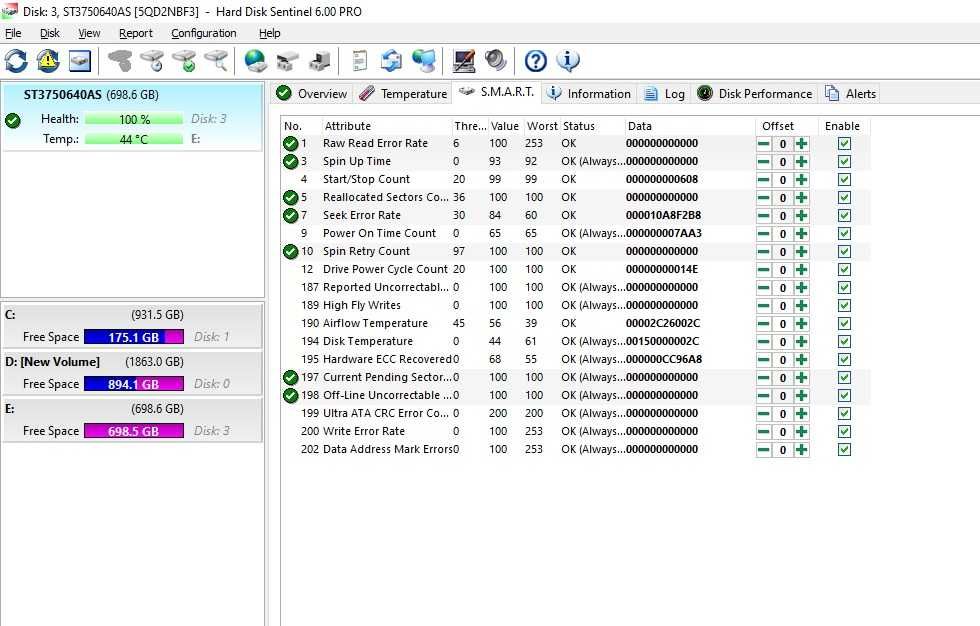Uncheck Enable for Raw Read Error Rate

[844, 144]
